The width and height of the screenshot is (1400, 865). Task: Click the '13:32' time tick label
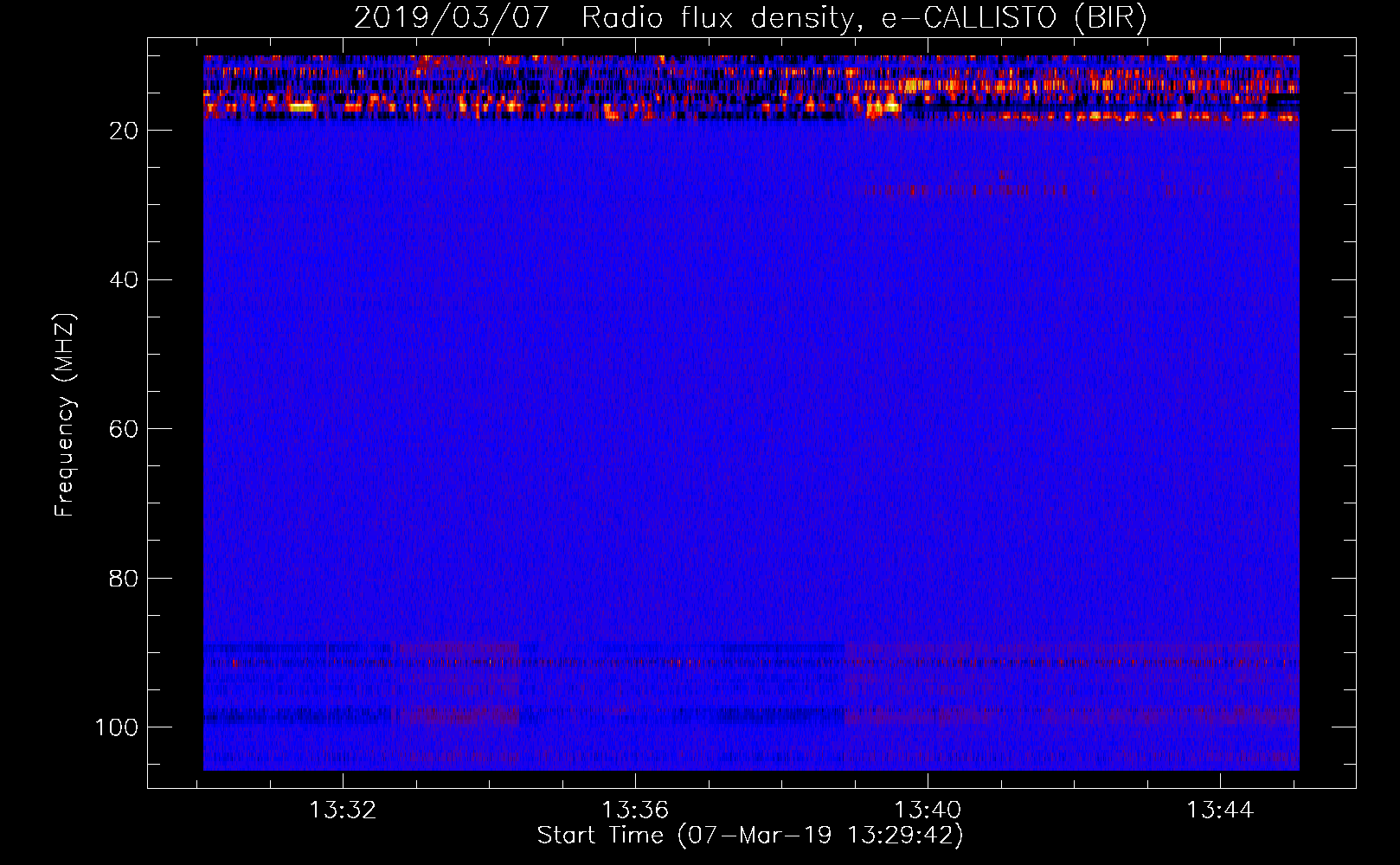point(343,811)
